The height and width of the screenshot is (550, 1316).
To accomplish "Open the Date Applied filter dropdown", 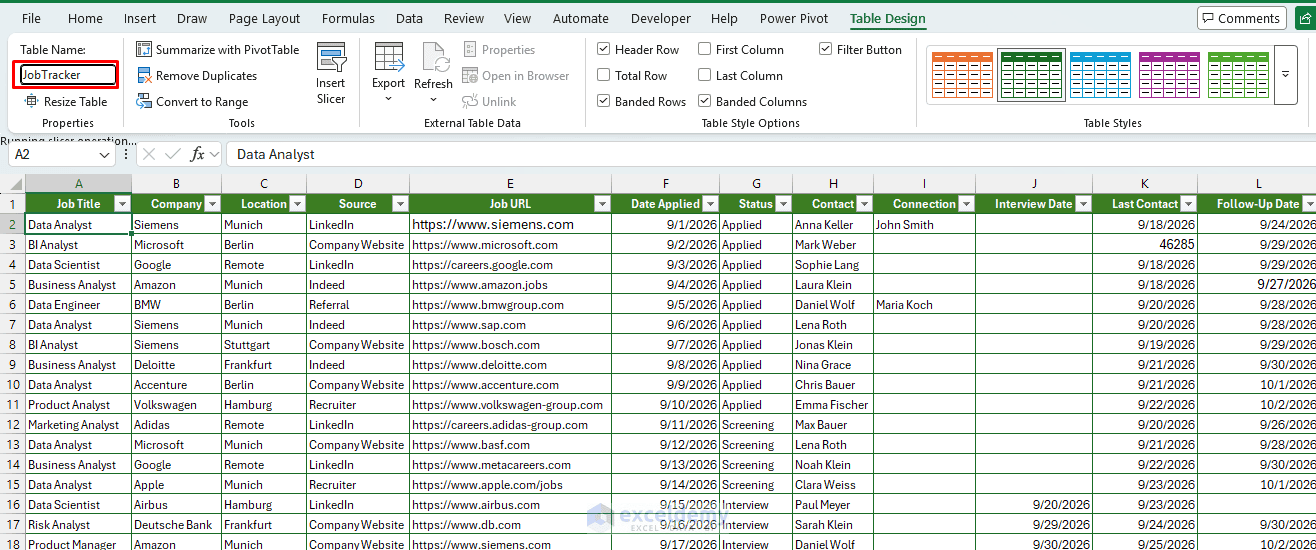I will click(x=710, y=204).
